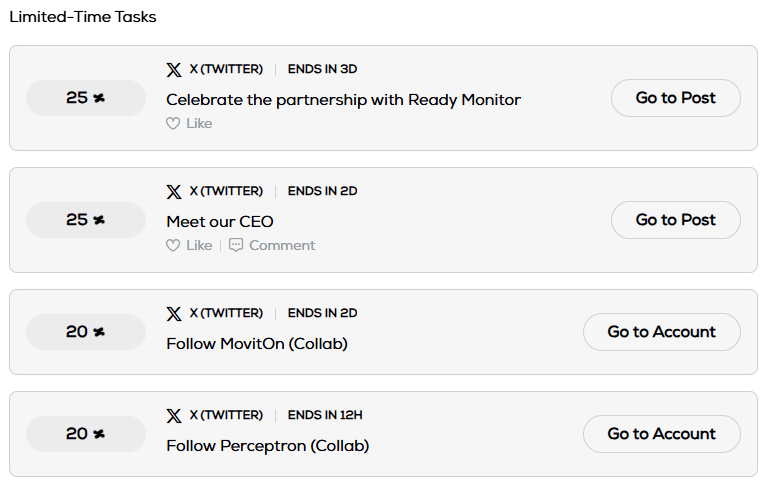Screen dimensions: 761x481
Task: Click X logo on Perceptron task
Action: [174, 416]
